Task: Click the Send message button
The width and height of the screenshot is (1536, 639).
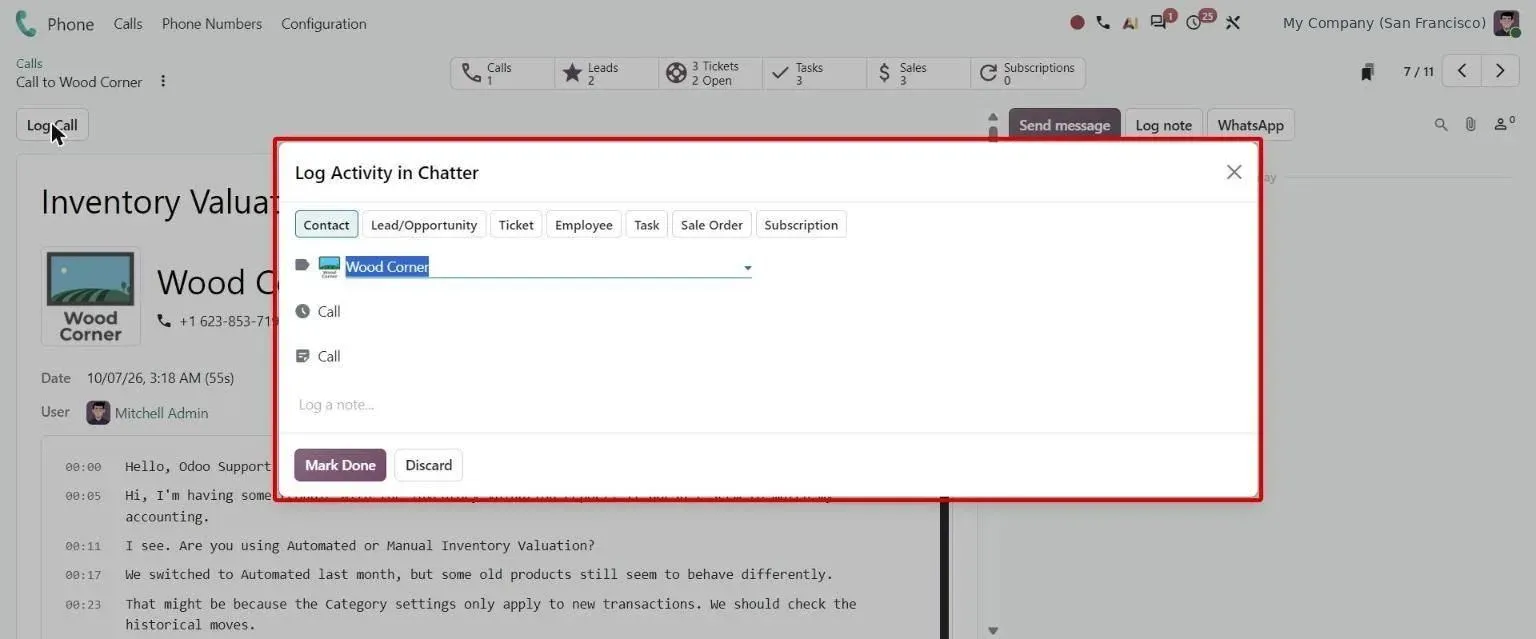Action: 1064,125
